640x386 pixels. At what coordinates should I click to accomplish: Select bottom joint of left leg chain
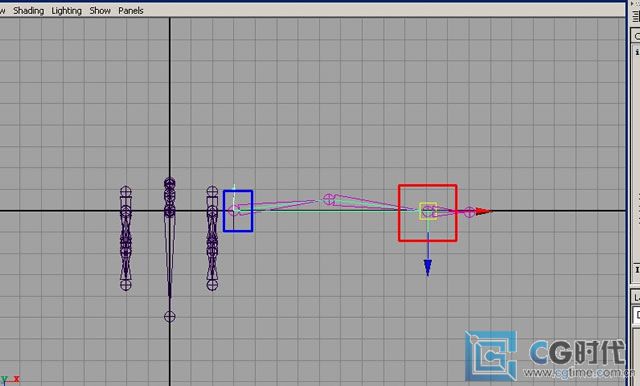tap(126, 285)
